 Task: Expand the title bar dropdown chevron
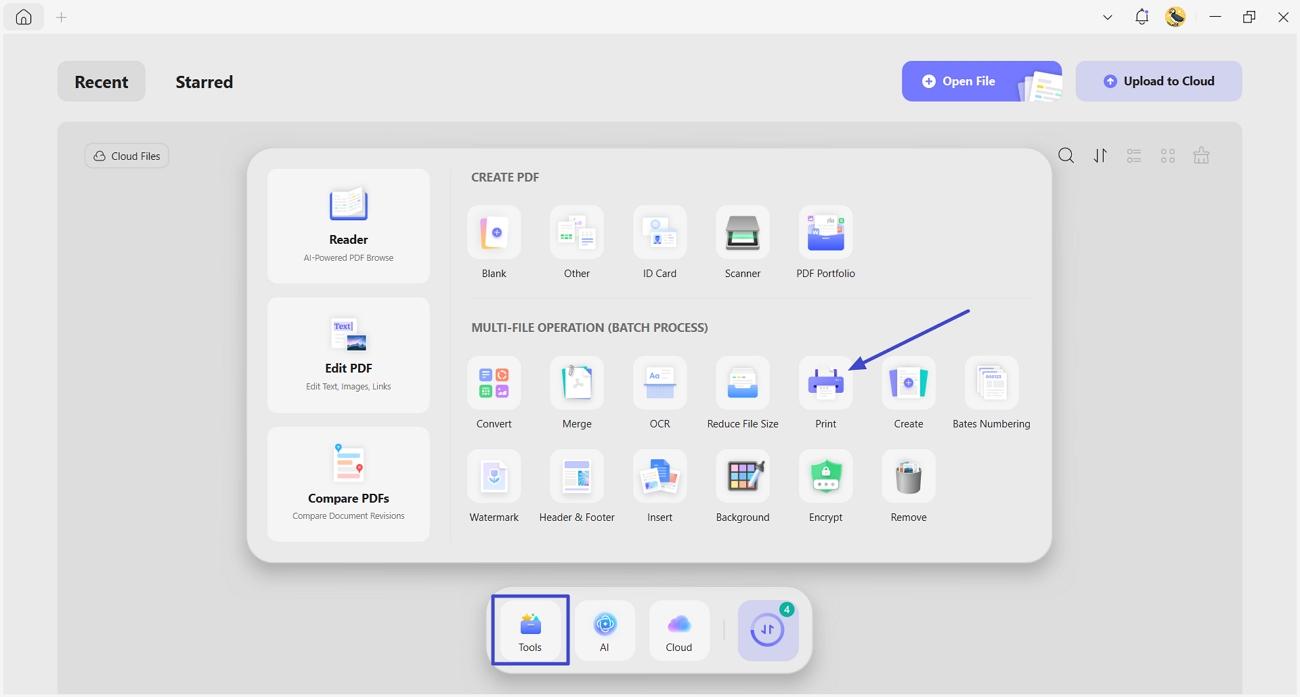(1107, 17)
